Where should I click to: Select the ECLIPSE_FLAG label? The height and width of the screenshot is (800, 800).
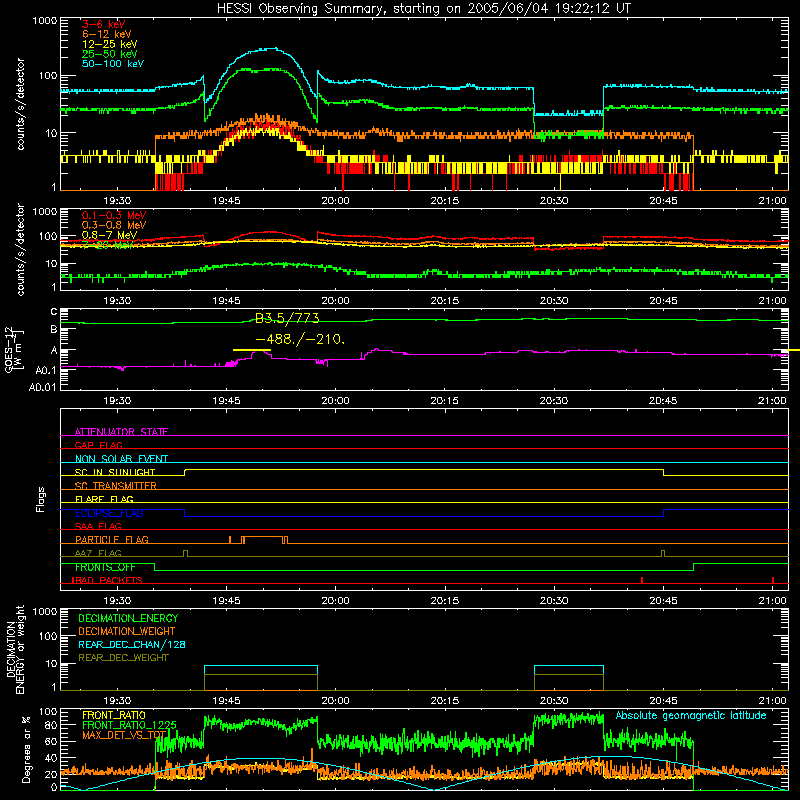[x=109, y=513]
